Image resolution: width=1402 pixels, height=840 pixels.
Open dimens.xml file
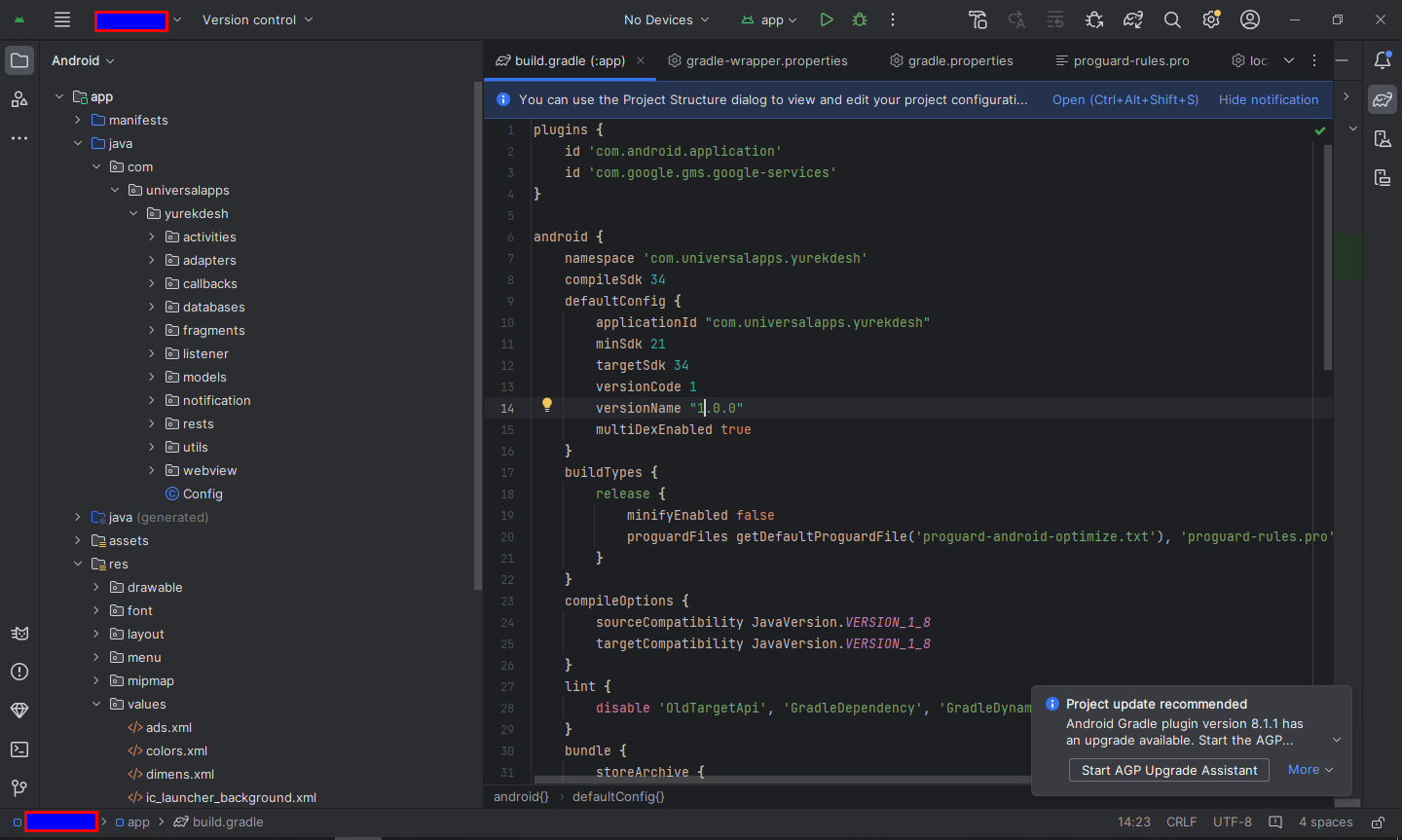pos(171,774)
